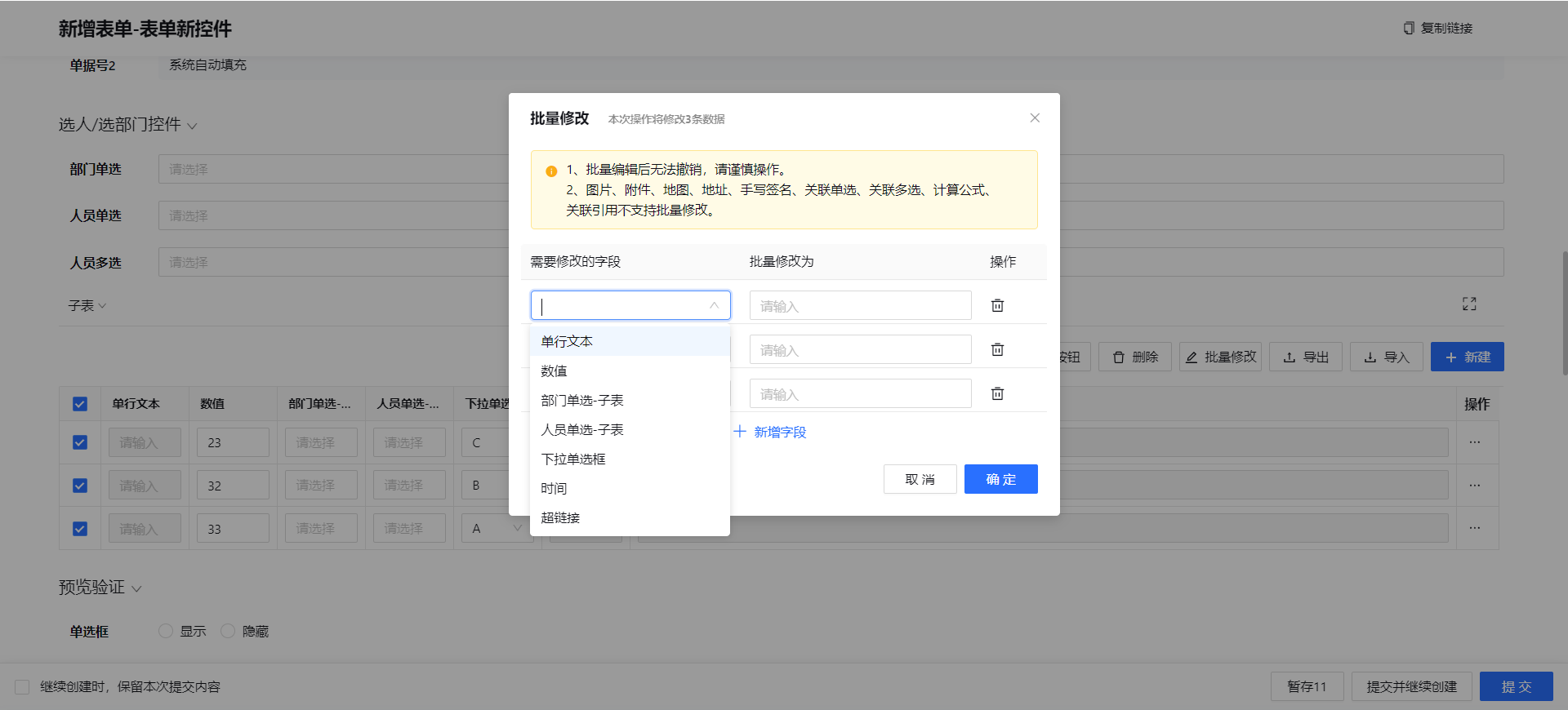Click the orange warning info icon
Image resolution: width=1568 pixels, height=710 pixels.
[x=551, y=171]
